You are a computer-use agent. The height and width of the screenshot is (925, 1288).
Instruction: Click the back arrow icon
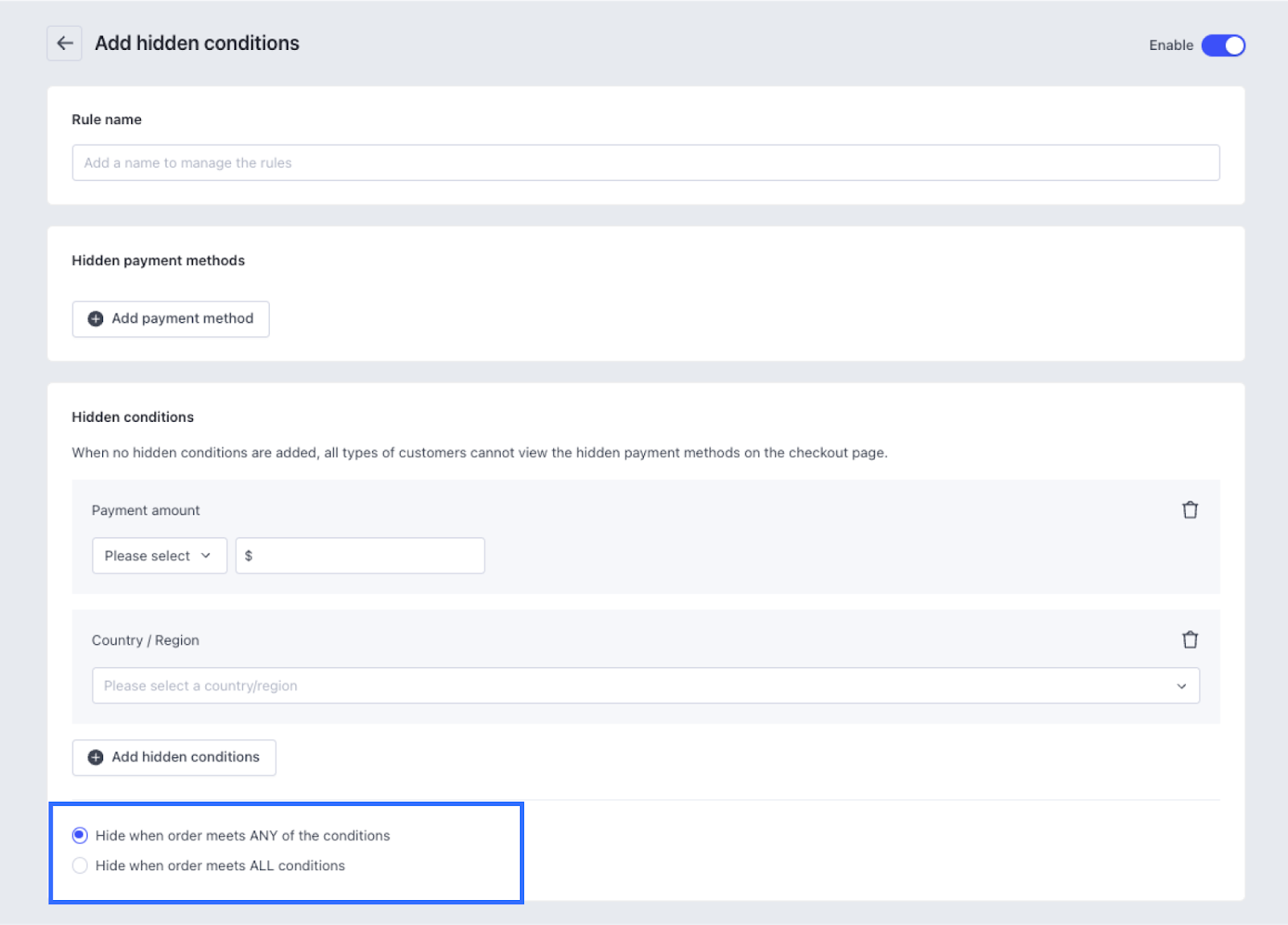(x=64, y=43)
